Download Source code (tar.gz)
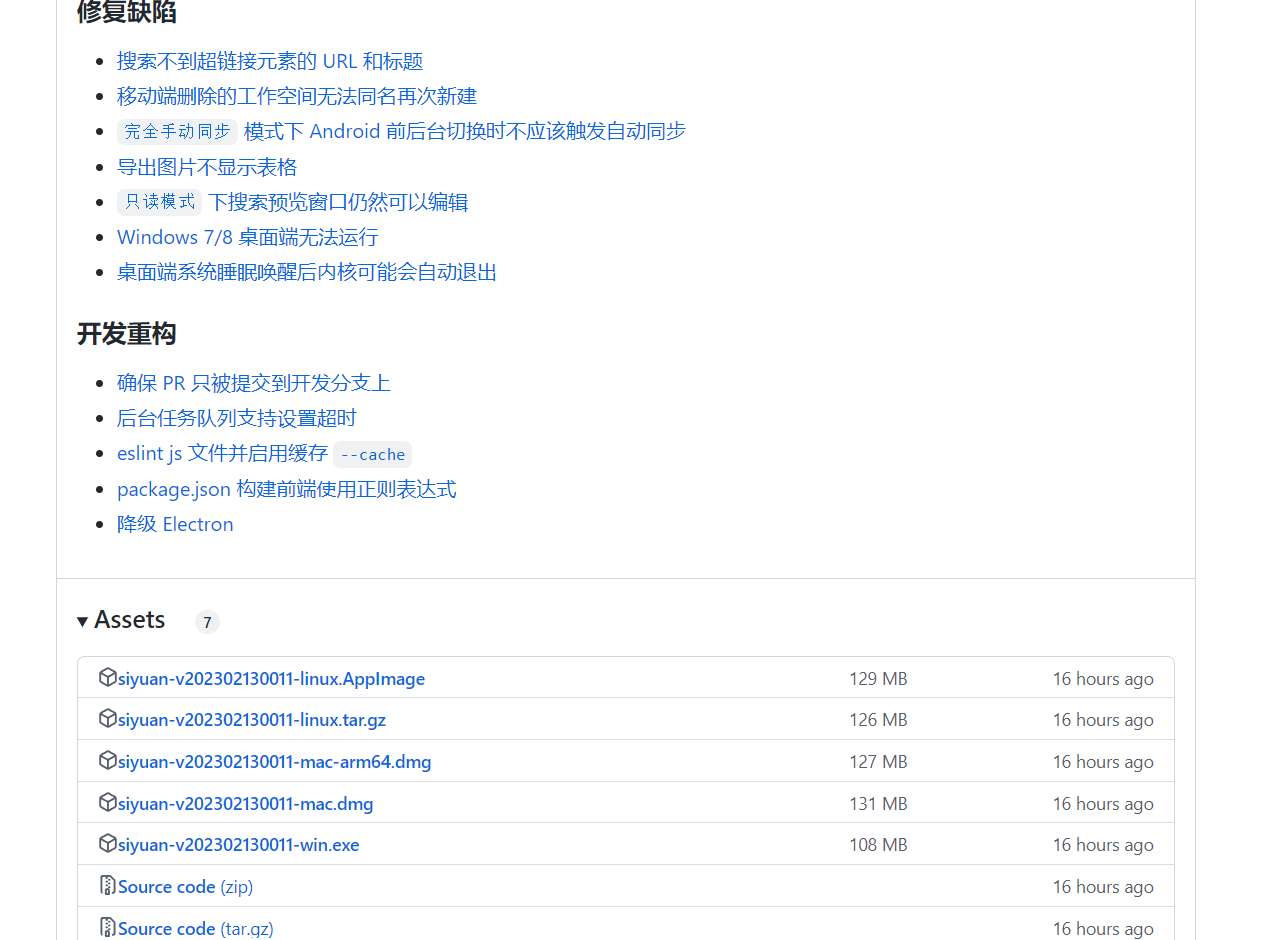This screenshot has width=1285, height=940. pos(196,929)
